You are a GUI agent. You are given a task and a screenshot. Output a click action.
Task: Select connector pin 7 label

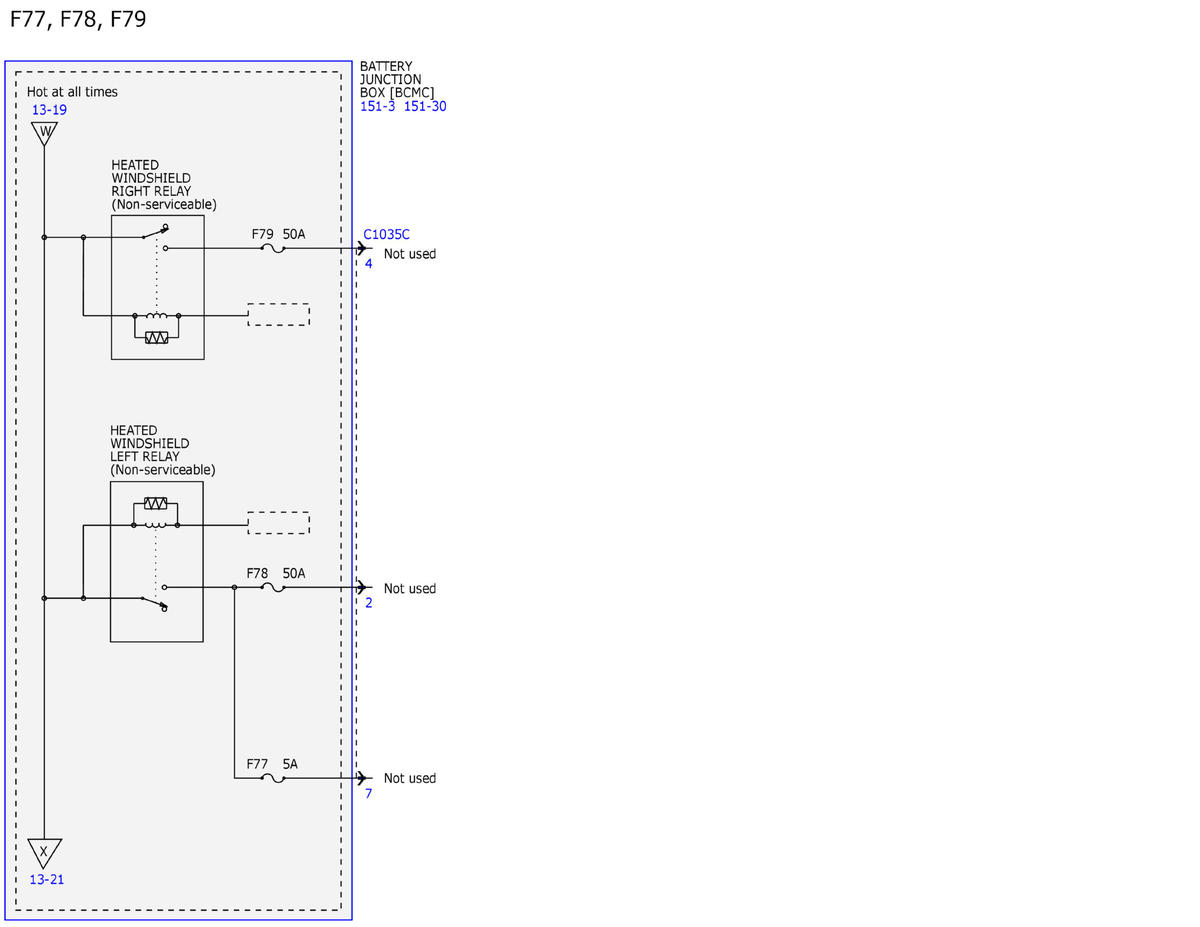368,793
